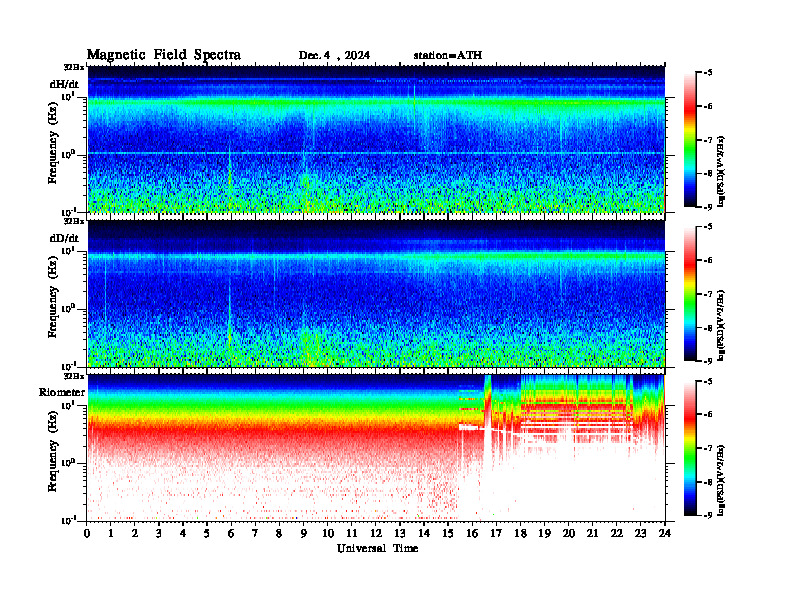Click the -9 tick on the dH/dt color scale
This screenshot has height=612, width=792.
click(708, 207)
